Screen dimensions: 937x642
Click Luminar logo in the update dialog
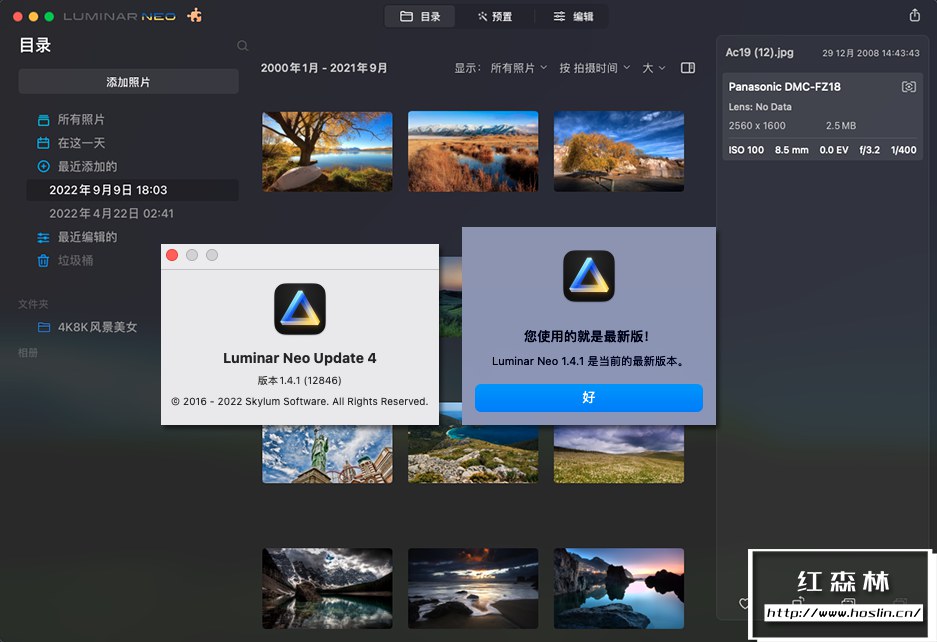click(589, 276)
